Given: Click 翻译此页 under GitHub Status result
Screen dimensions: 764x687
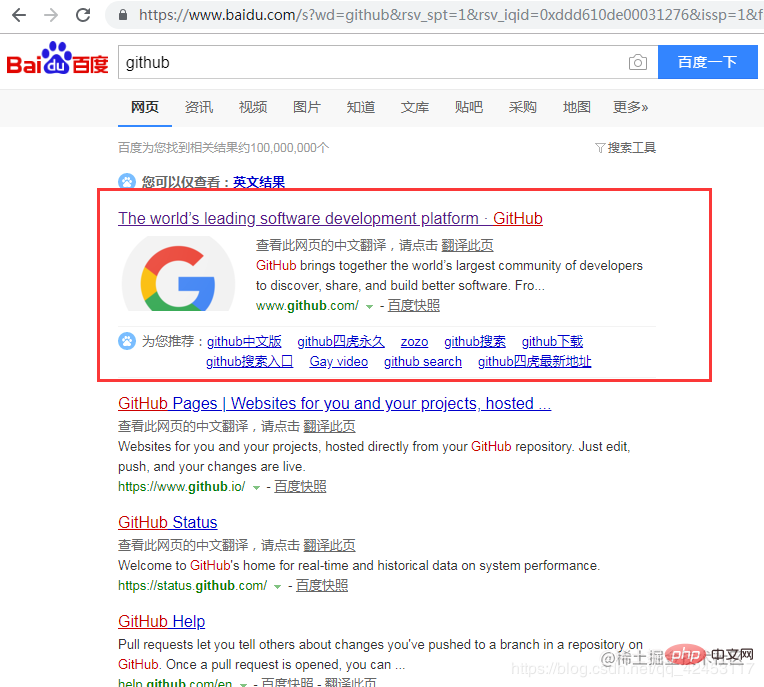Looking at the screenshot, I should pos(329,545).
